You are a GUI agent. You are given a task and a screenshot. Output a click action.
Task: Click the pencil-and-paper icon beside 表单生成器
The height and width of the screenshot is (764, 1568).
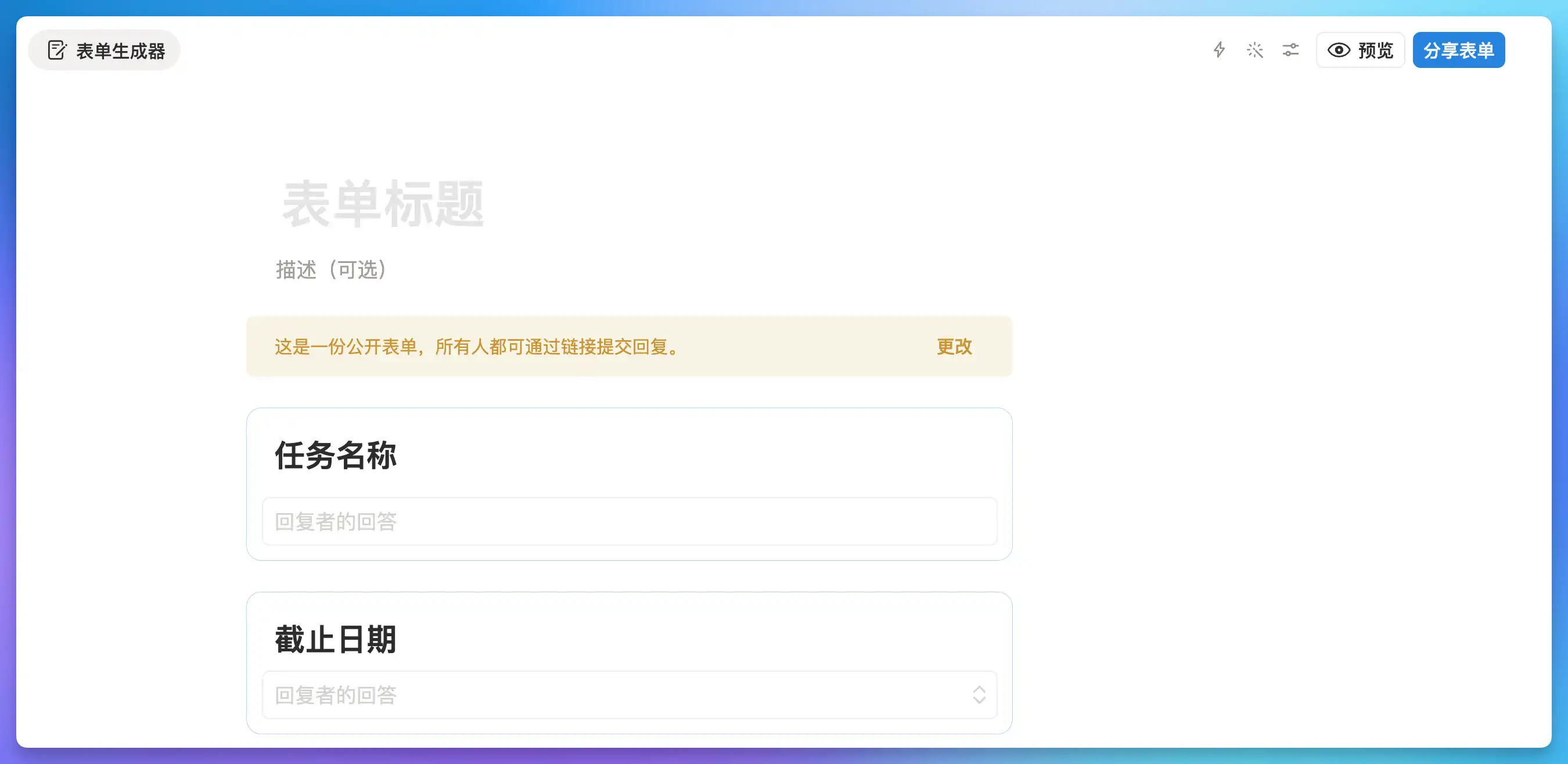(x=56, y=50)
